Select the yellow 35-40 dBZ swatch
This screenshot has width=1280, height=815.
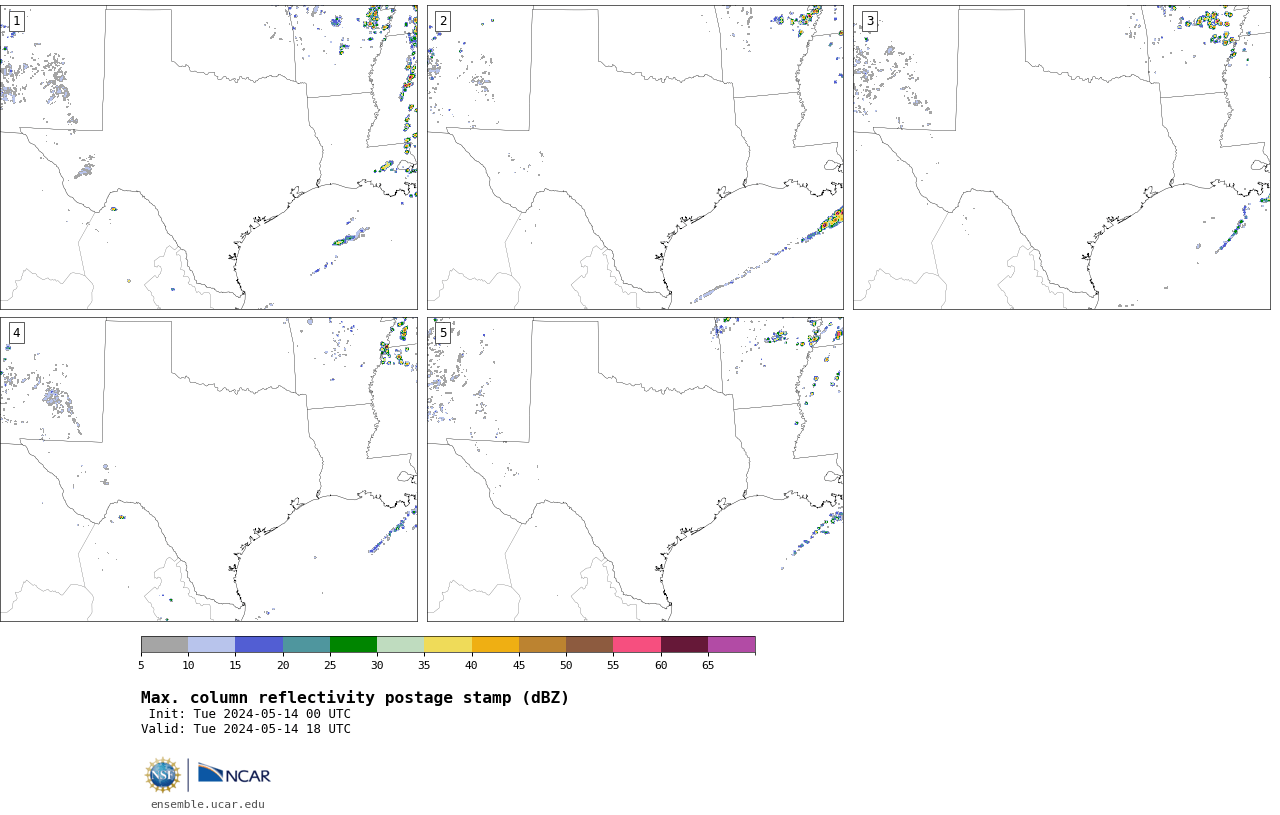(x=448, y=644)
